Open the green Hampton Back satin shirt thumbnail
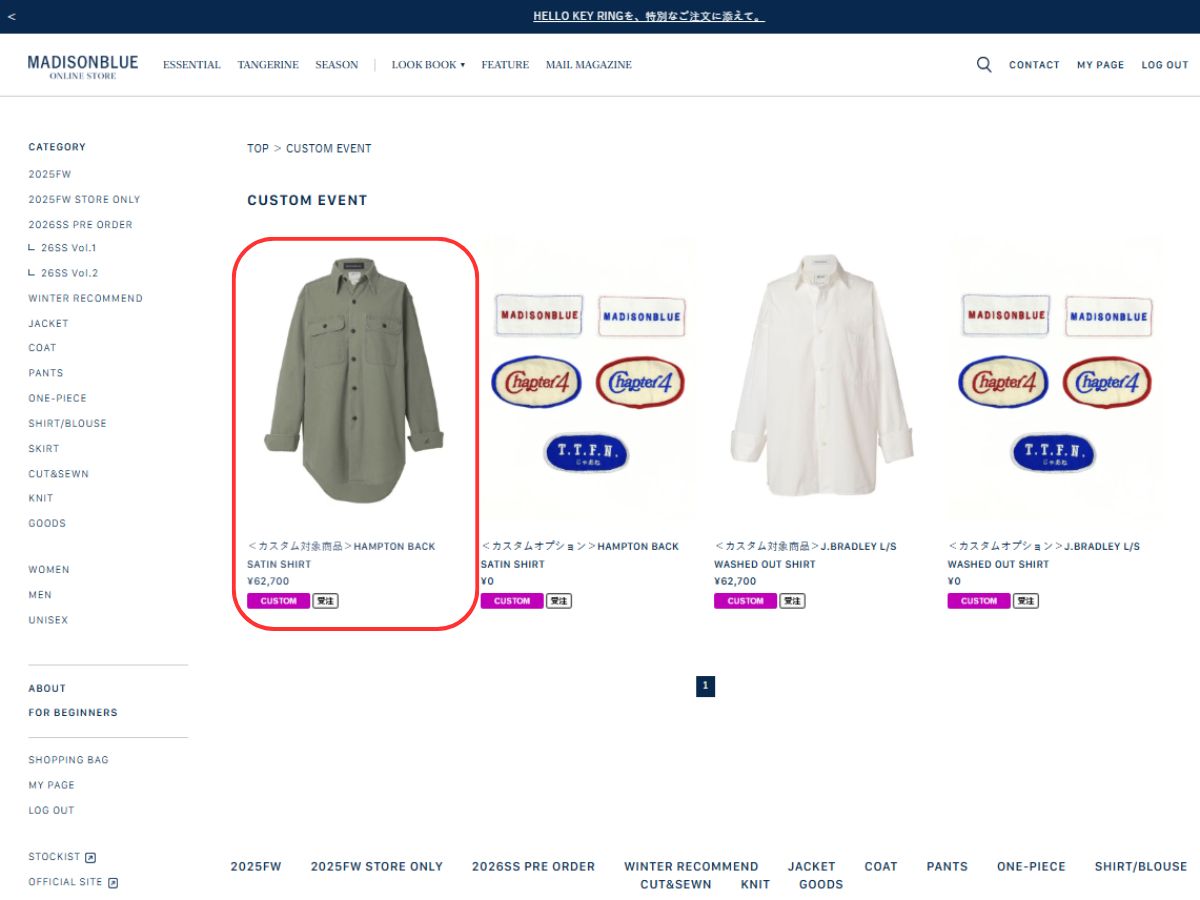 (355, 380)
